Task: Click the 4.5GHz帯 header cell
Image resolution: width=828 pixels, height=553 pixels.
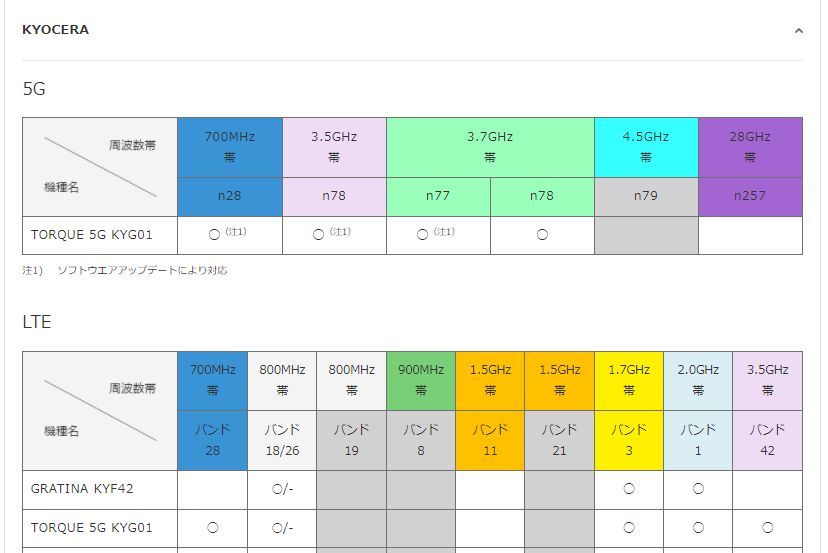Action: tap(646, 147)
